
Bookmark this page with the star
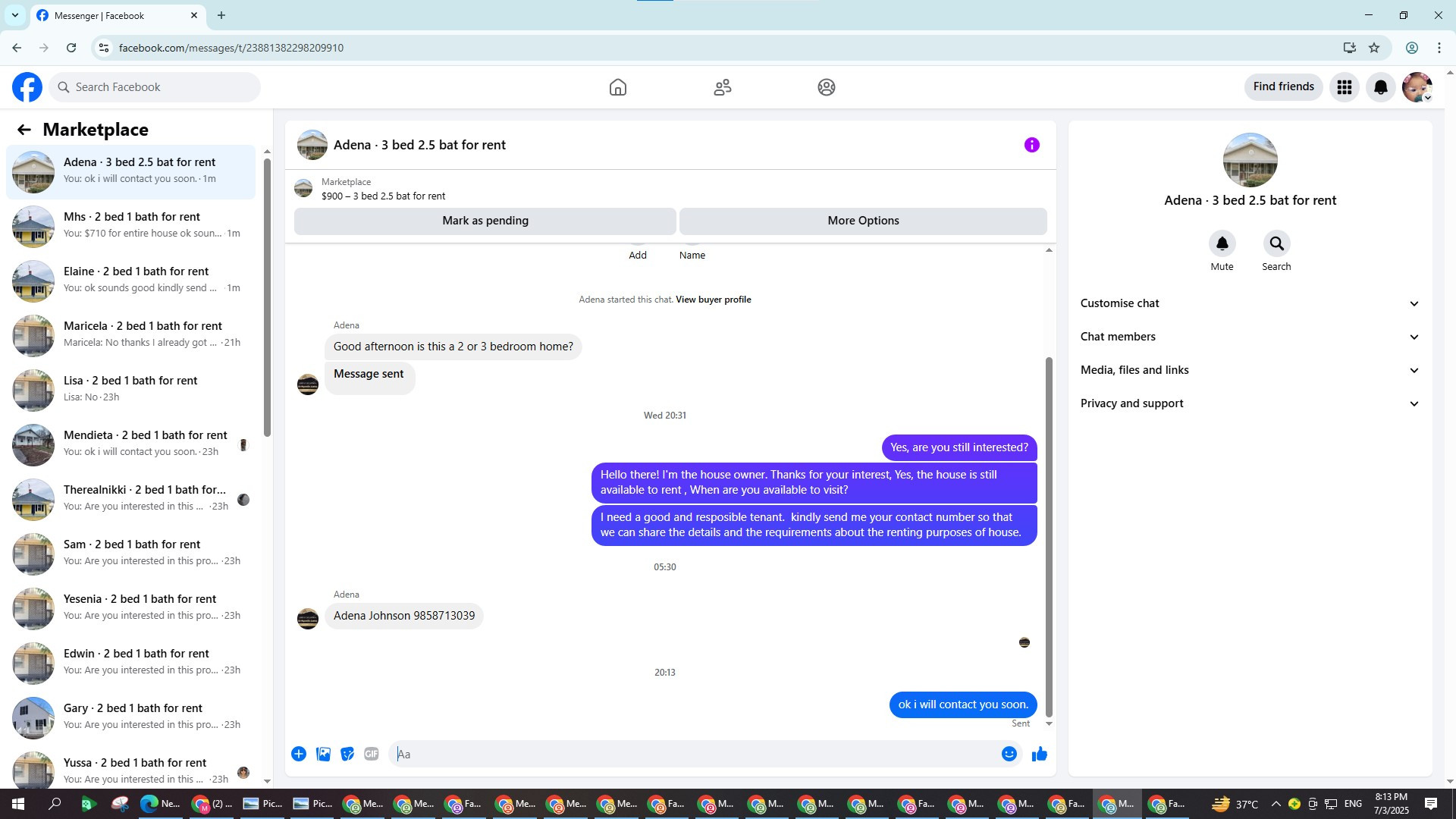(x=1374, y=48)
